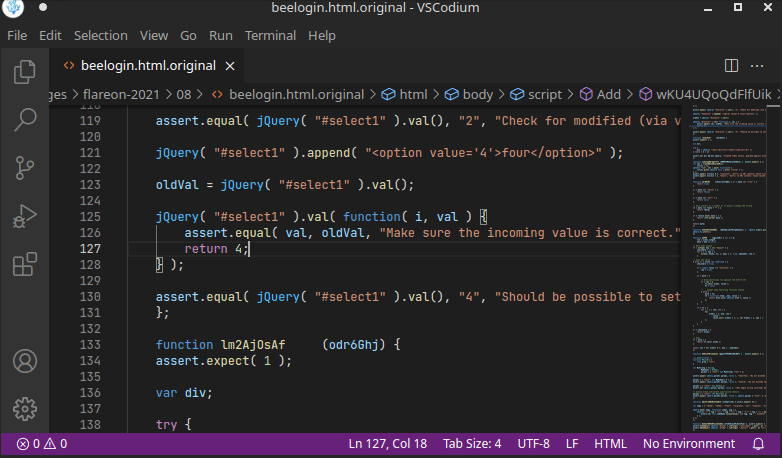Open the Edit menu
782x458 pixels.
coord(50,36)
